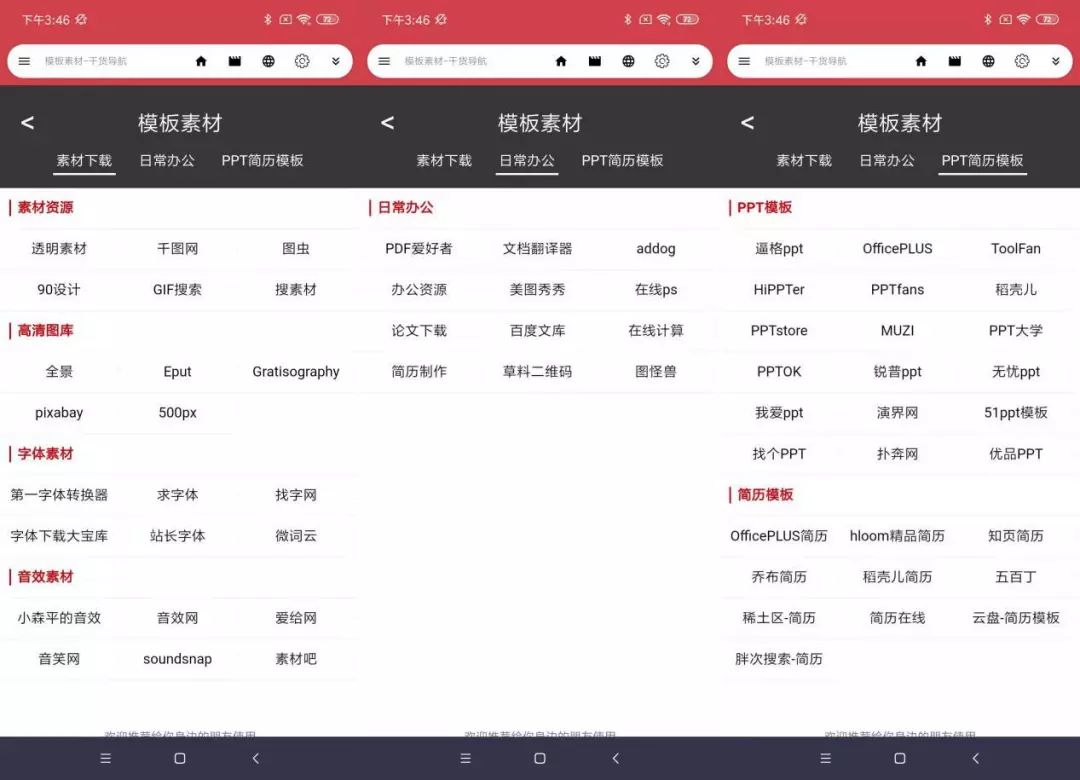Open 第一字体转换器 link

(x=59, y=495)
